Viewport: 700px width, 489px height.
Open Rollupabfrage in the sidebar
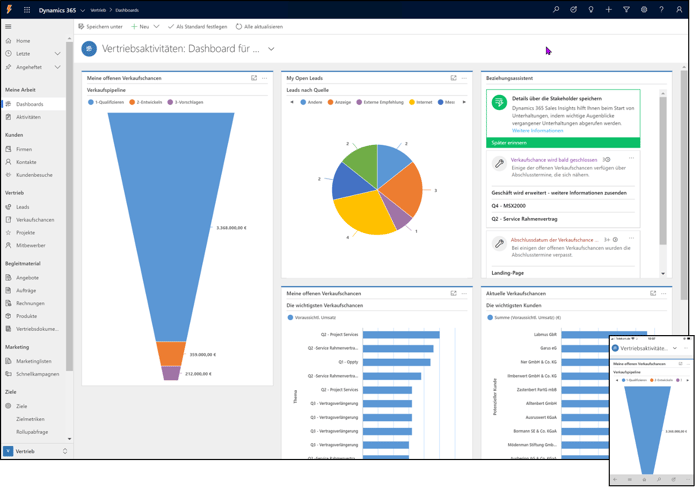click(x=33, y=432)
